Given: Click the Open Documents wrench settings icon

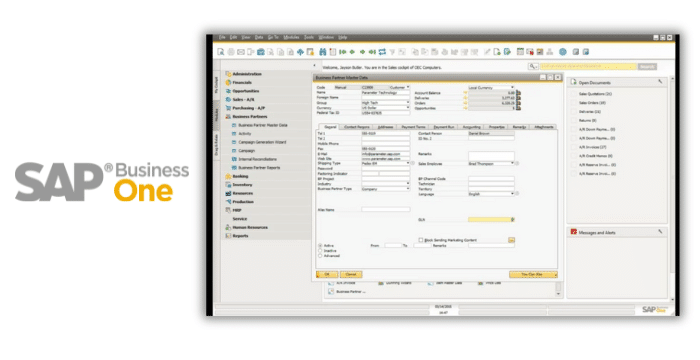Looking at the screenshot, I should point(660,82).
